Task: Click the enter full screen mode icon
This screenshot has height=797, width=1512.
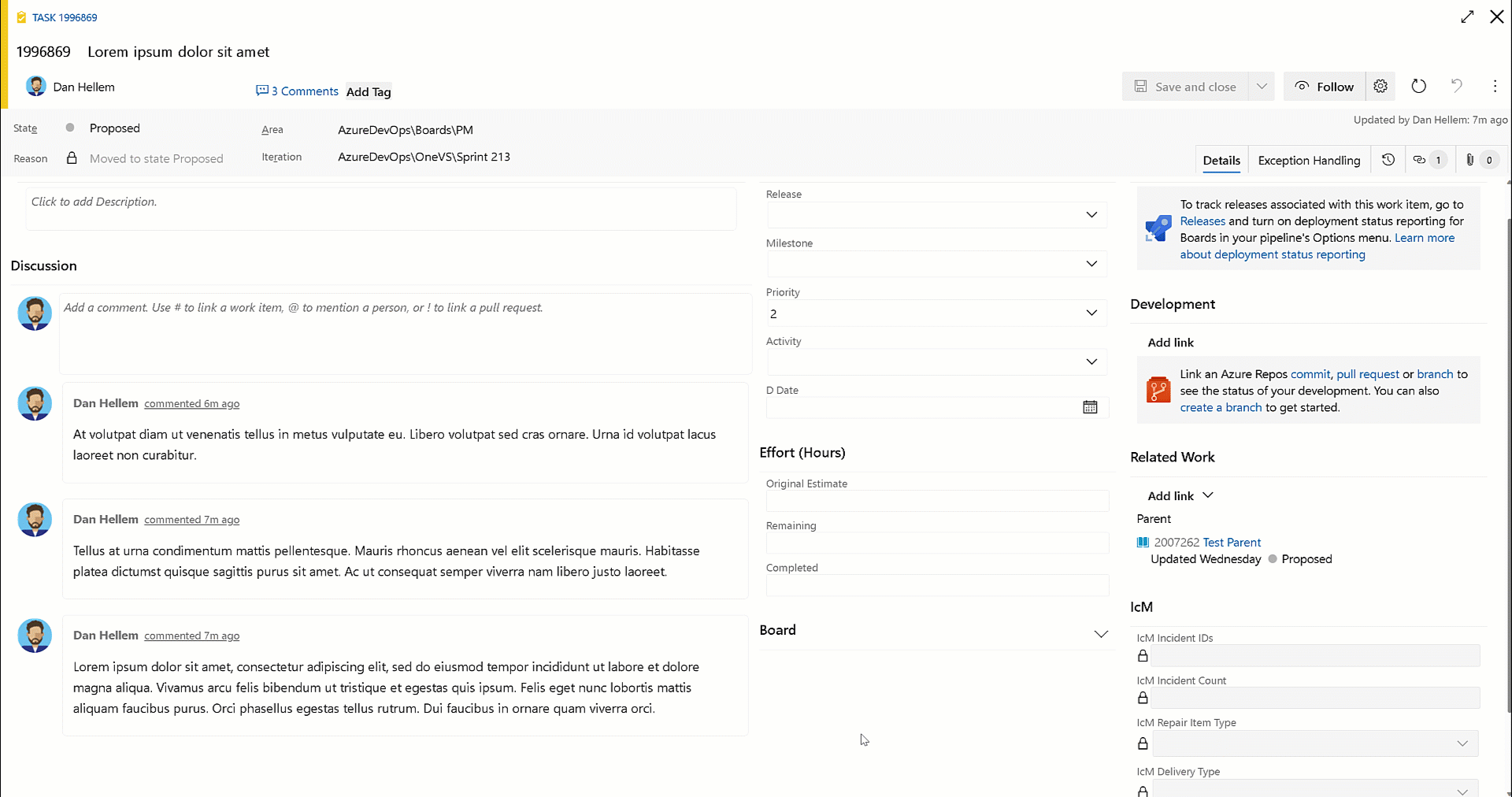Action: (1467, 16)
